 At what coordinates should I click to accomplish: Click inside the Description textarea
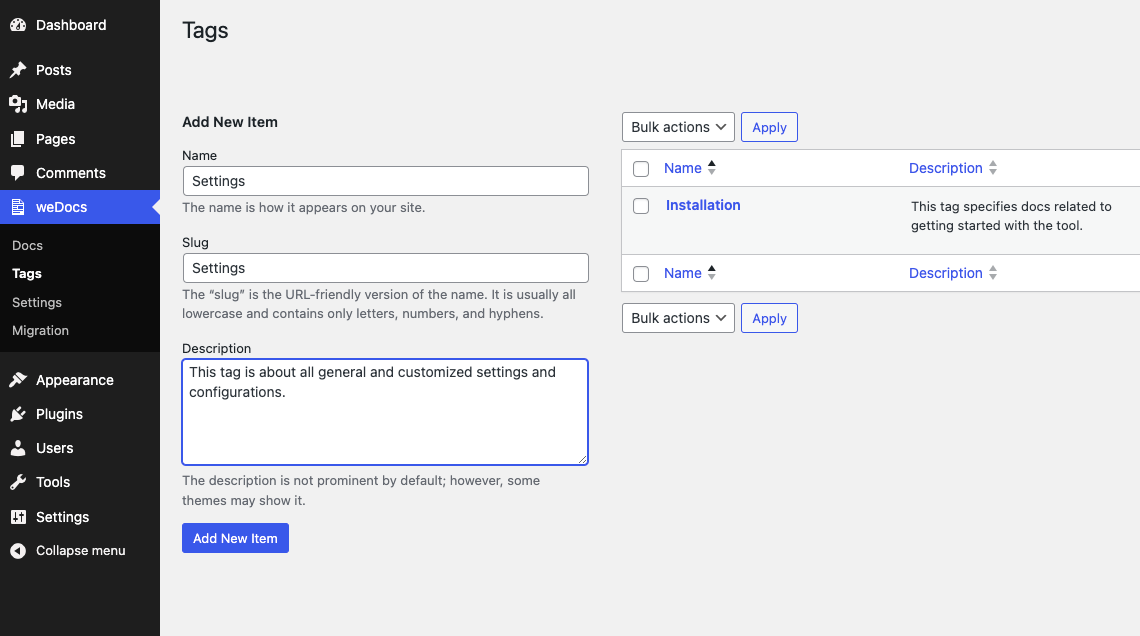[385, 411]
